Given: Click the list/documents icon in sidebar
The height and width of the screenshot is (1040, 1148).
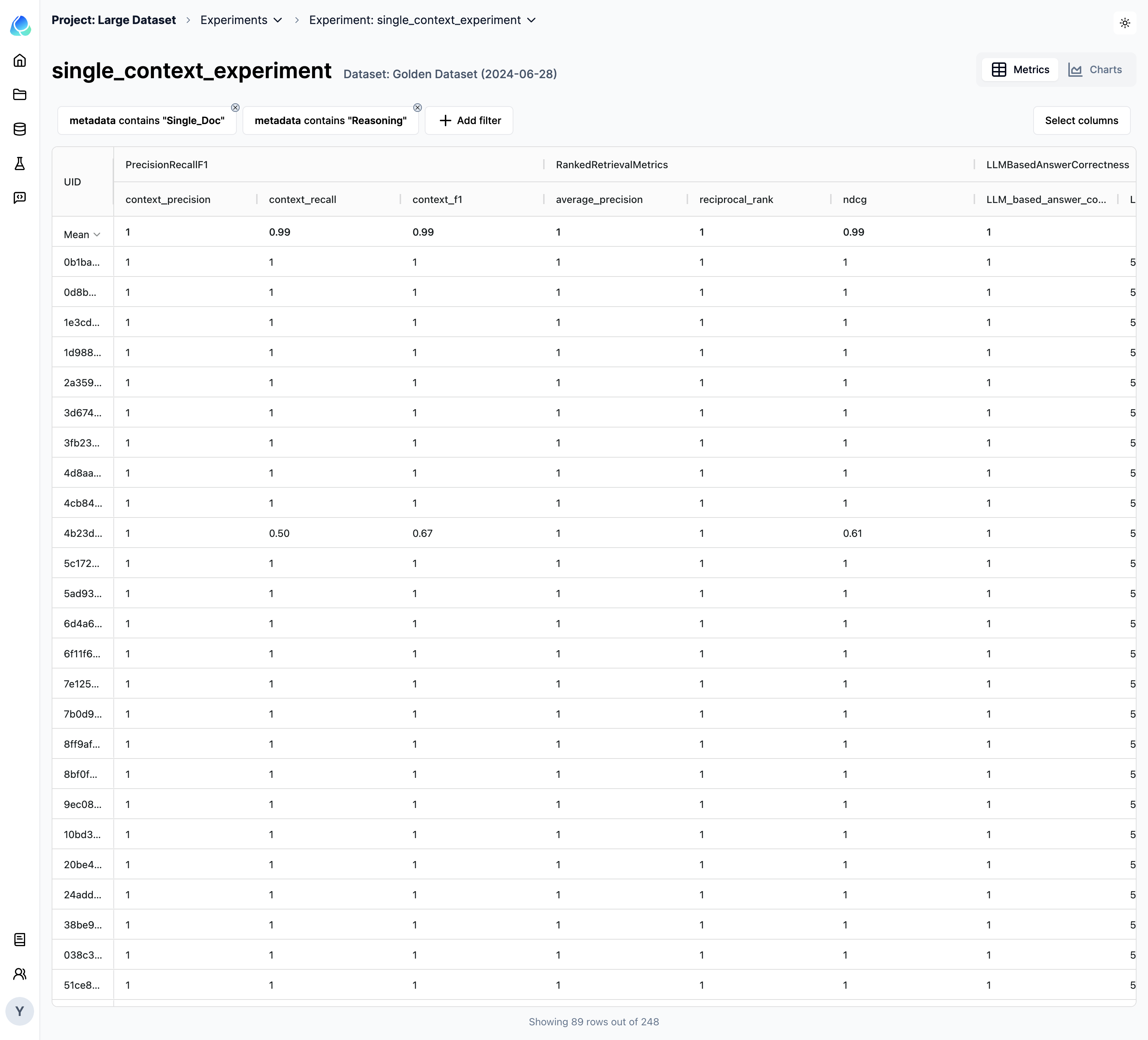Looking at the screenshot, I should 20,940.
